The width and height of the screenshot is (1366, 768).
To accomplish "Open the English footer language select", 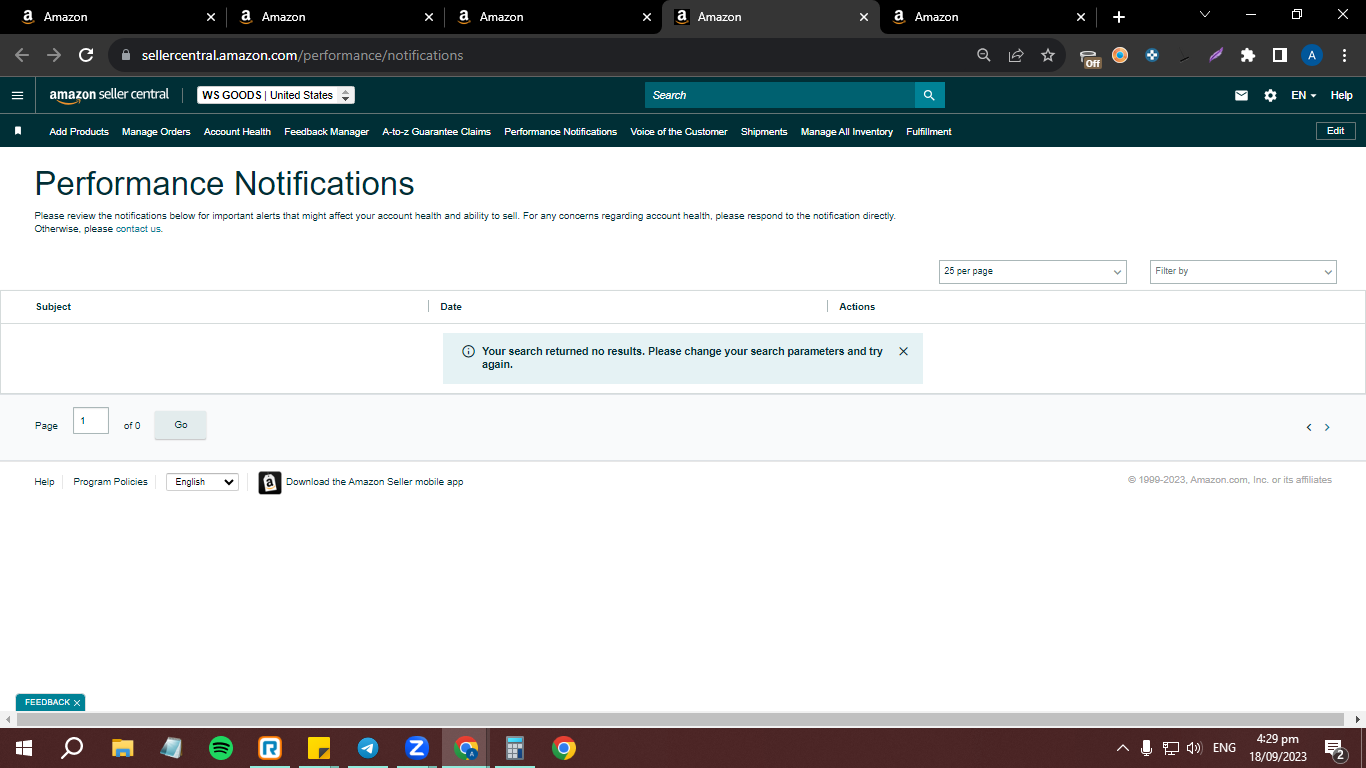I will (x=202, y=482).
